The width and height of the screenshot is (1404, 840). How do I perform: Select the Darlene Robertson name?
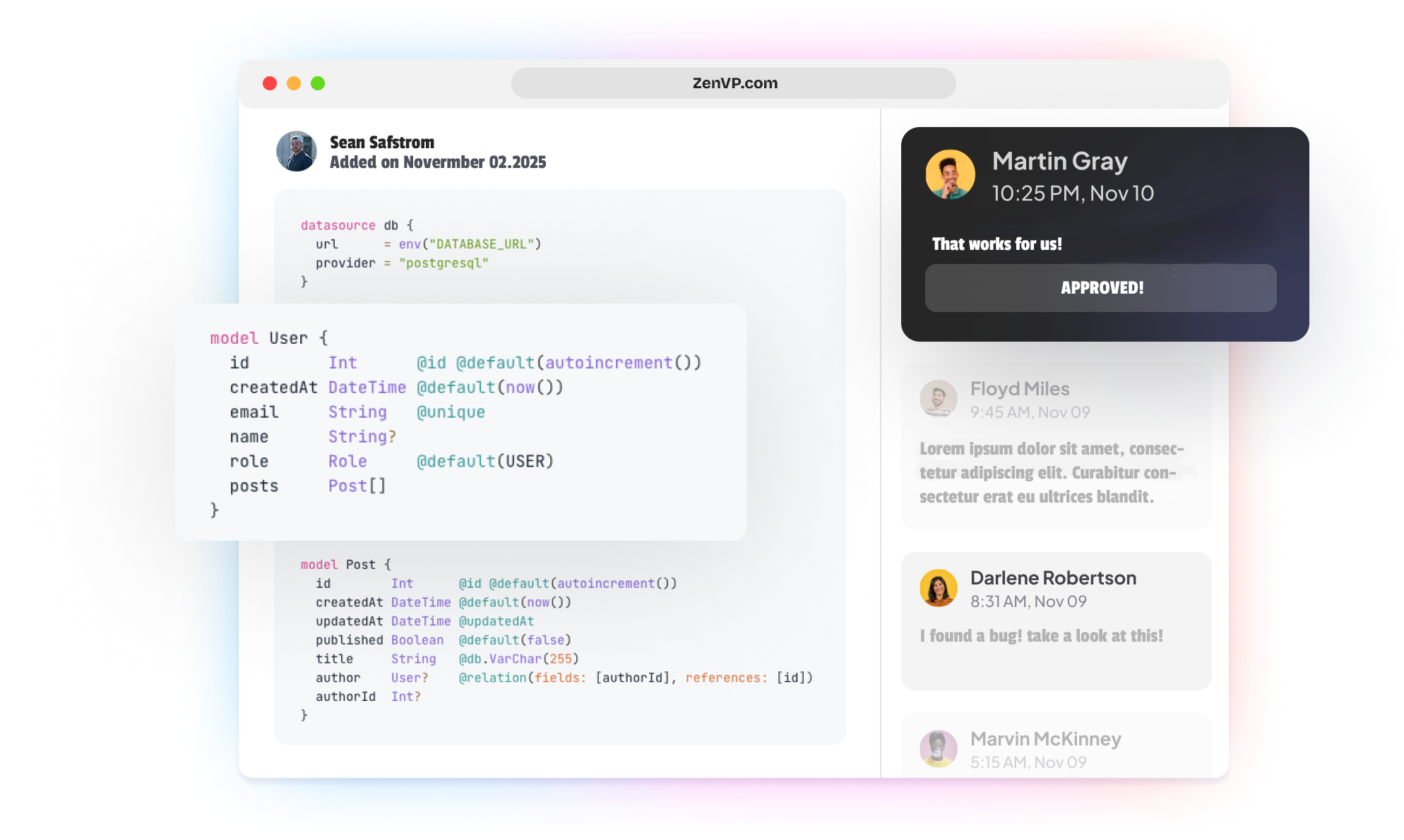[x=1053, y=578]
